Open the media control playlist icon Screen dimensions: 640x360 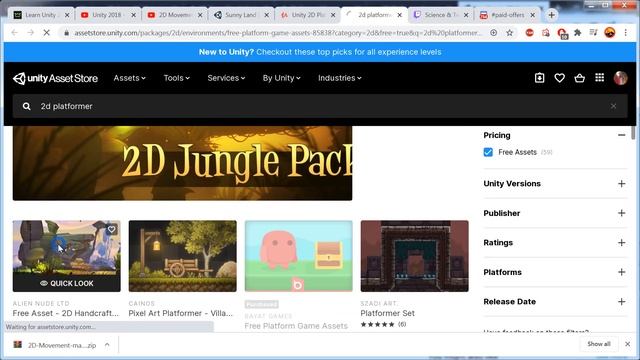point(593,33)
